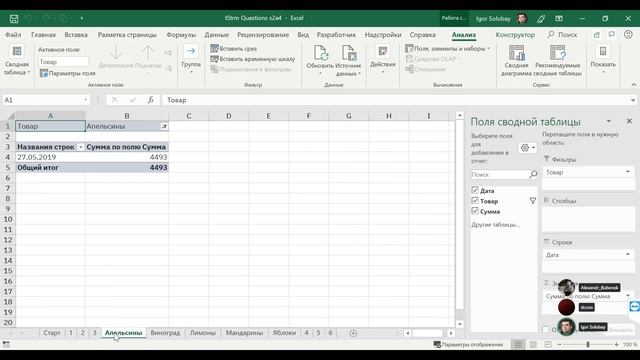Click the zoom in plus button
640x360 pixels.
616,345
